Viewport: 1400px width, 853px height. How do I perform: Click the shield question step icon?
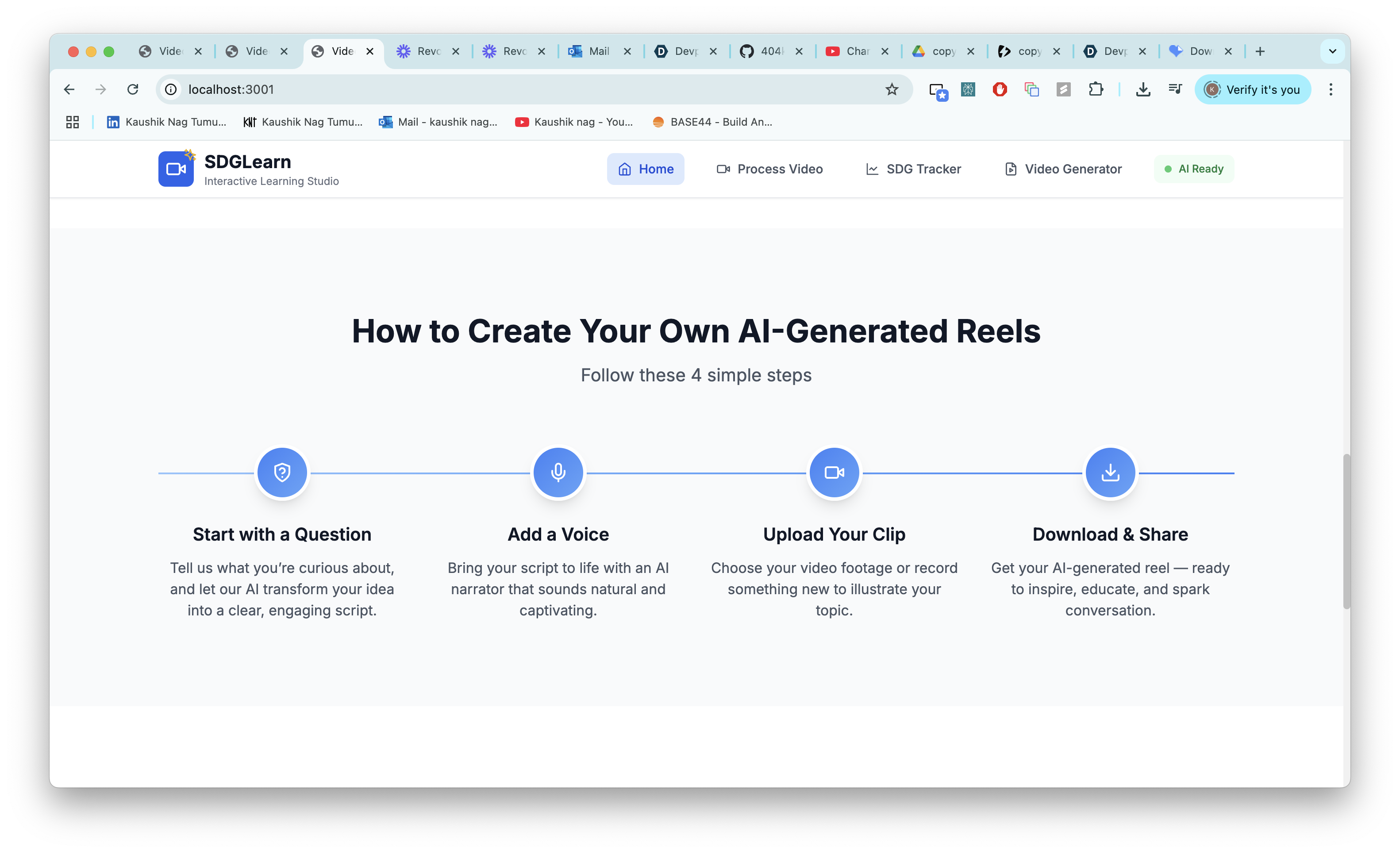pyautogui.click(x=282, y=472)
